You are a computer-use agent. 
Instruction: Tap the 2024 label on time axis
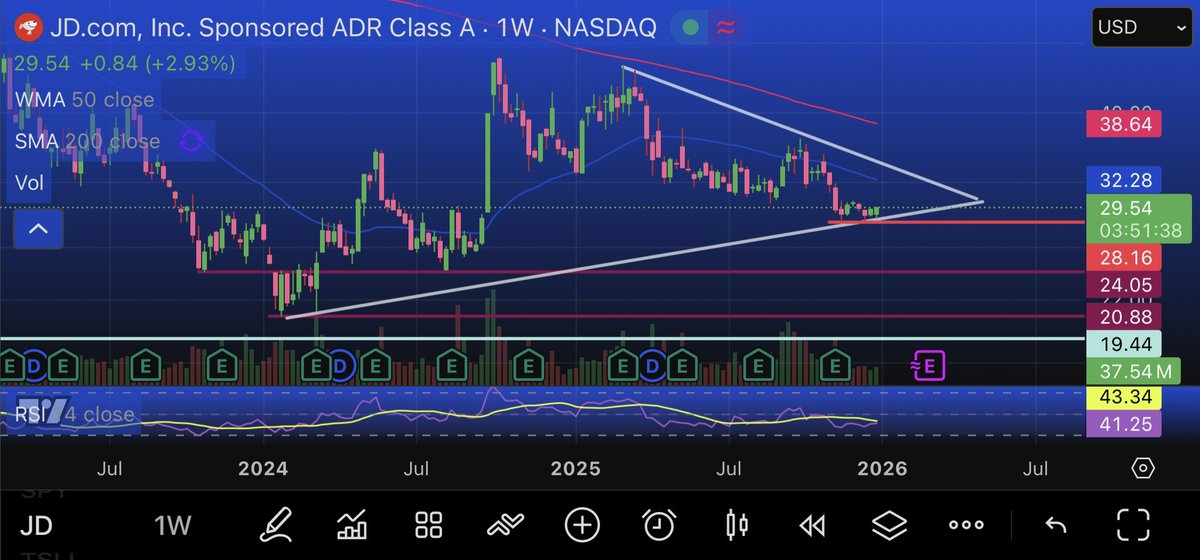pos(262,468)
